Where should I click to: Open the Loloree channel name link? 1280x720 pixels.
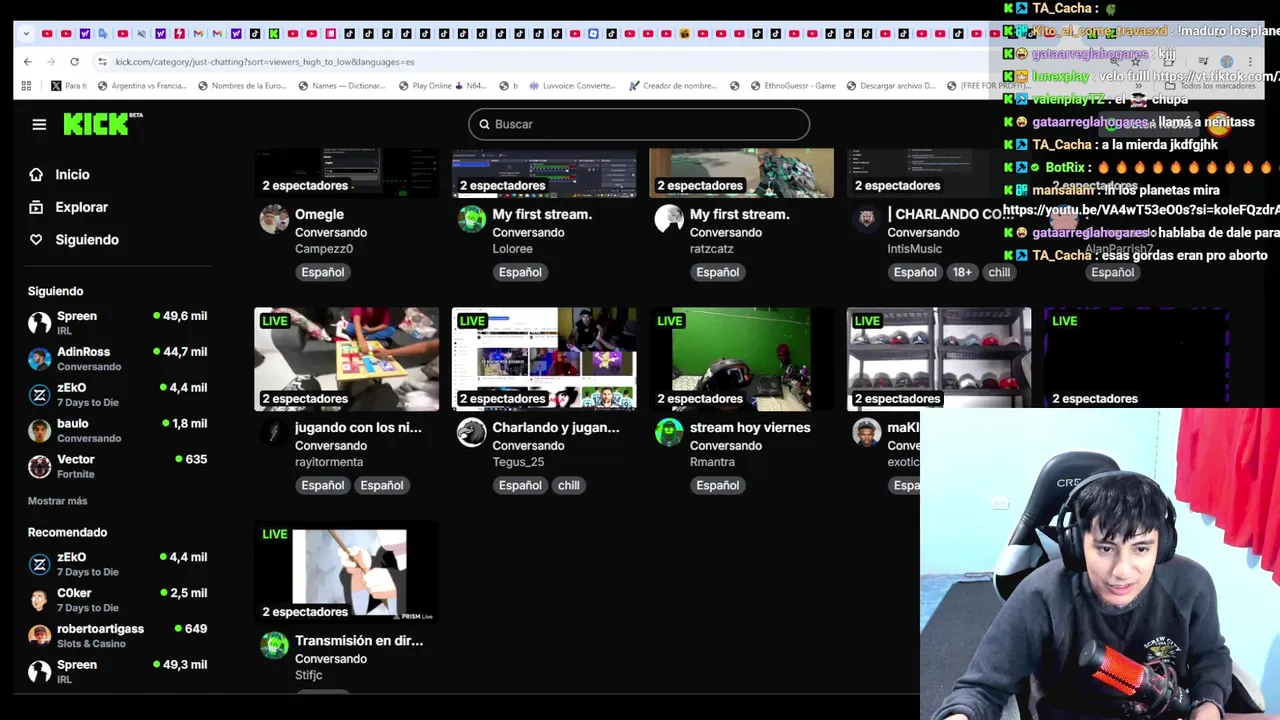click(512, 249)
